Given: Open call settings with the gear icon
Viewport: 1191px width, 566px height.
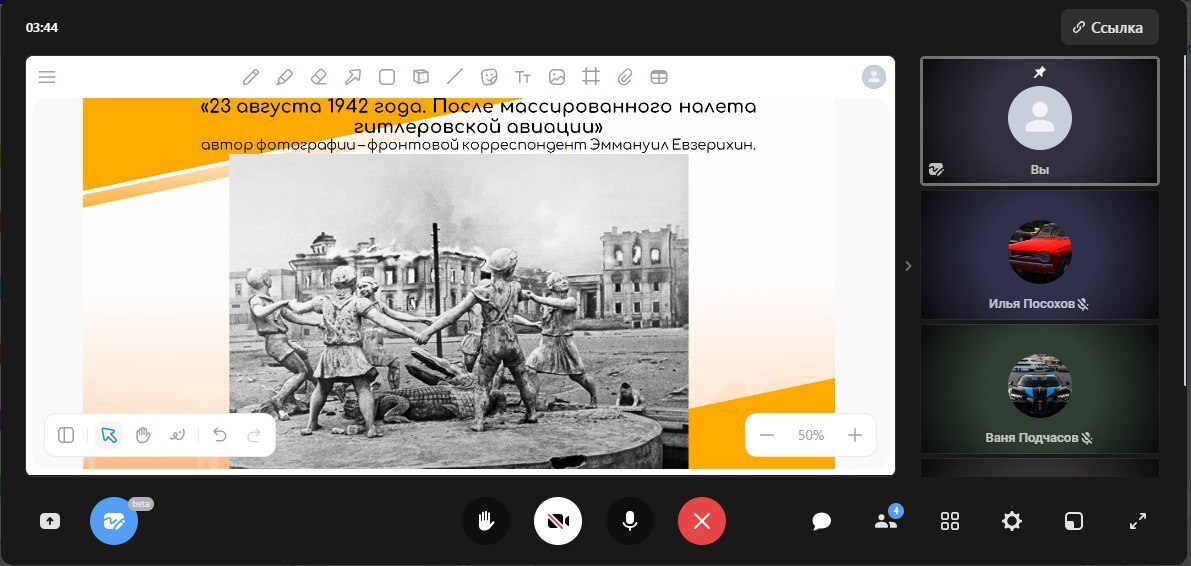Looking at the screenshot, I should (1012, 521).
